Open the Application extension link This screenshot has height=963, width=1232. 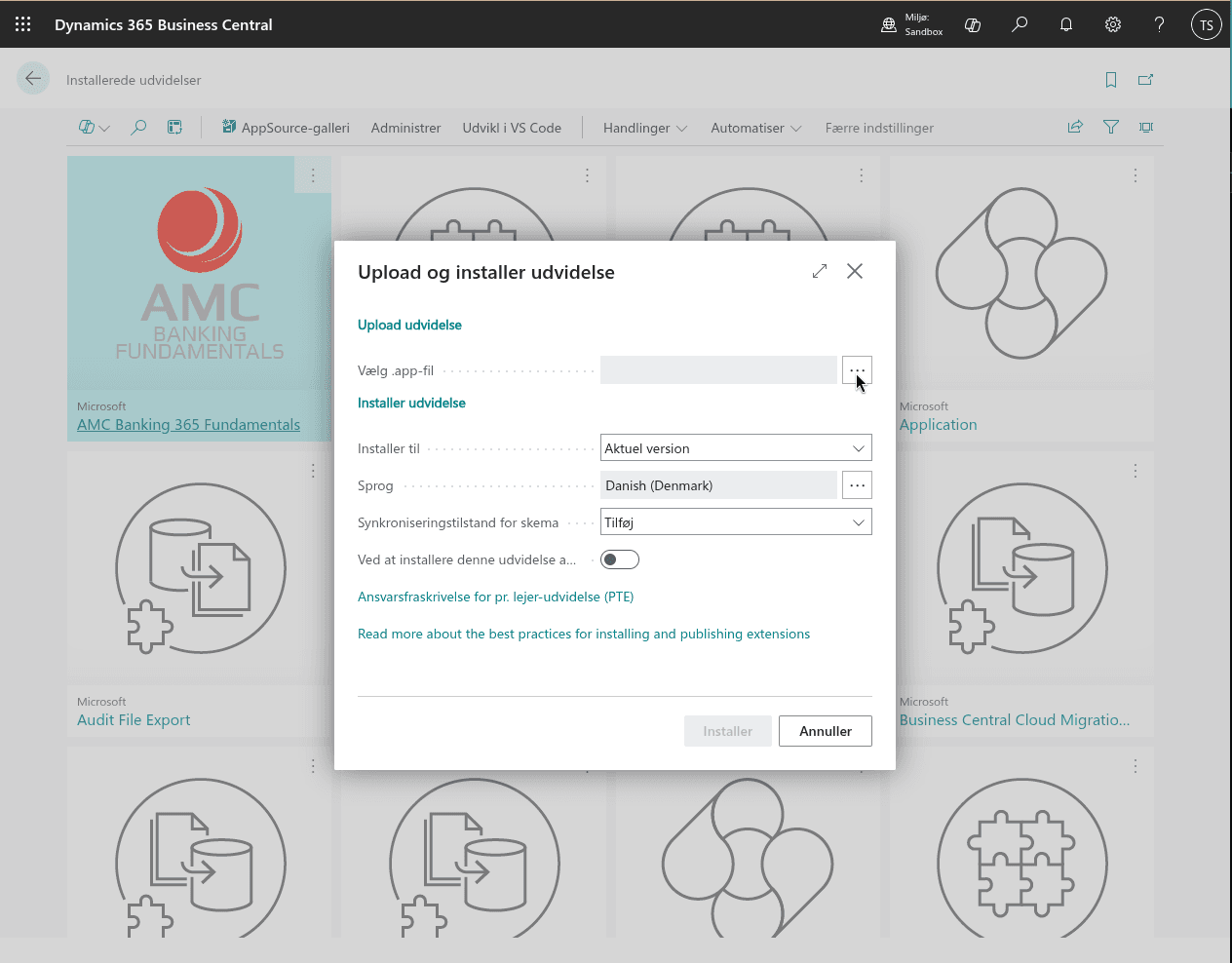(938, 425)
